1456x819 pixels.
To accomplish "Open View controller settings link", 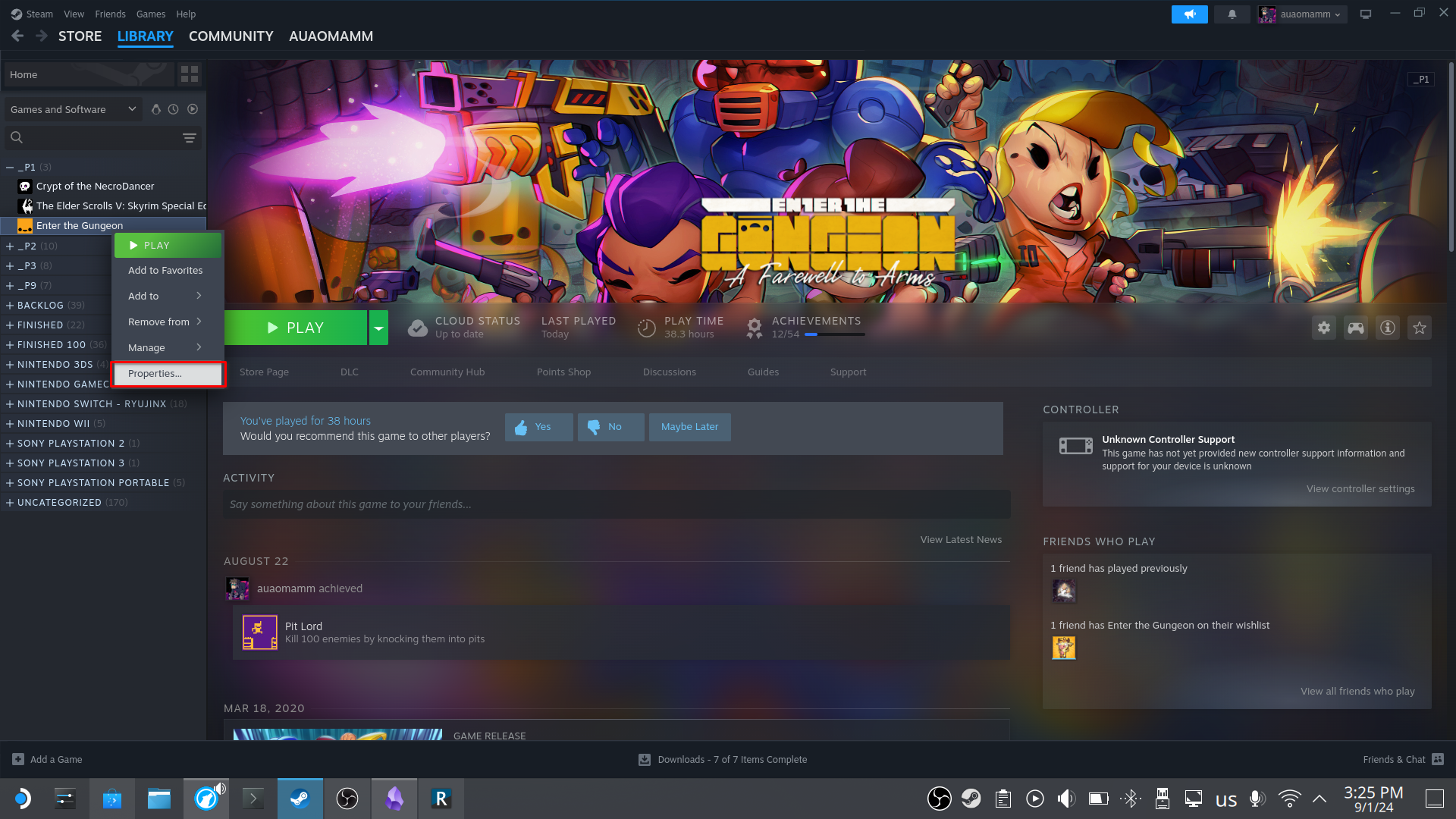I will click(1360, 488).
